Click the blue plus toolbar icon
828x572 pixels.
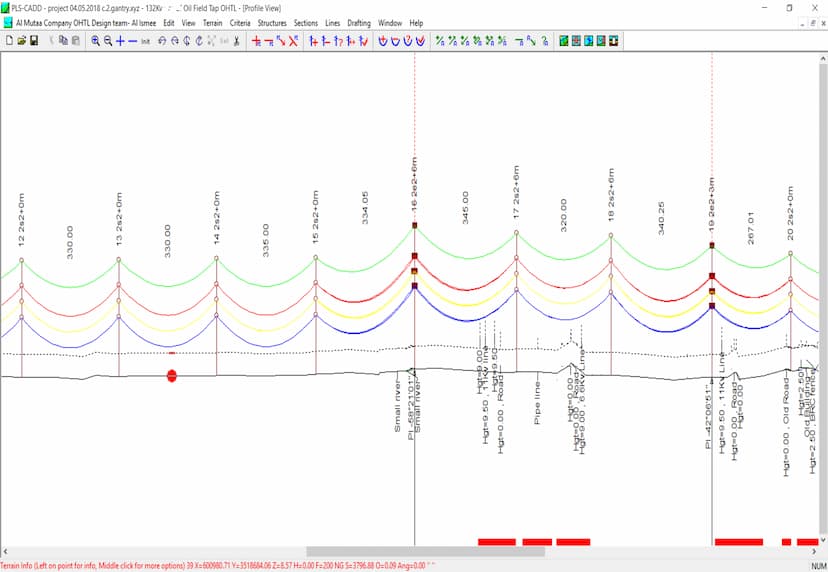(x=120, y=41)
